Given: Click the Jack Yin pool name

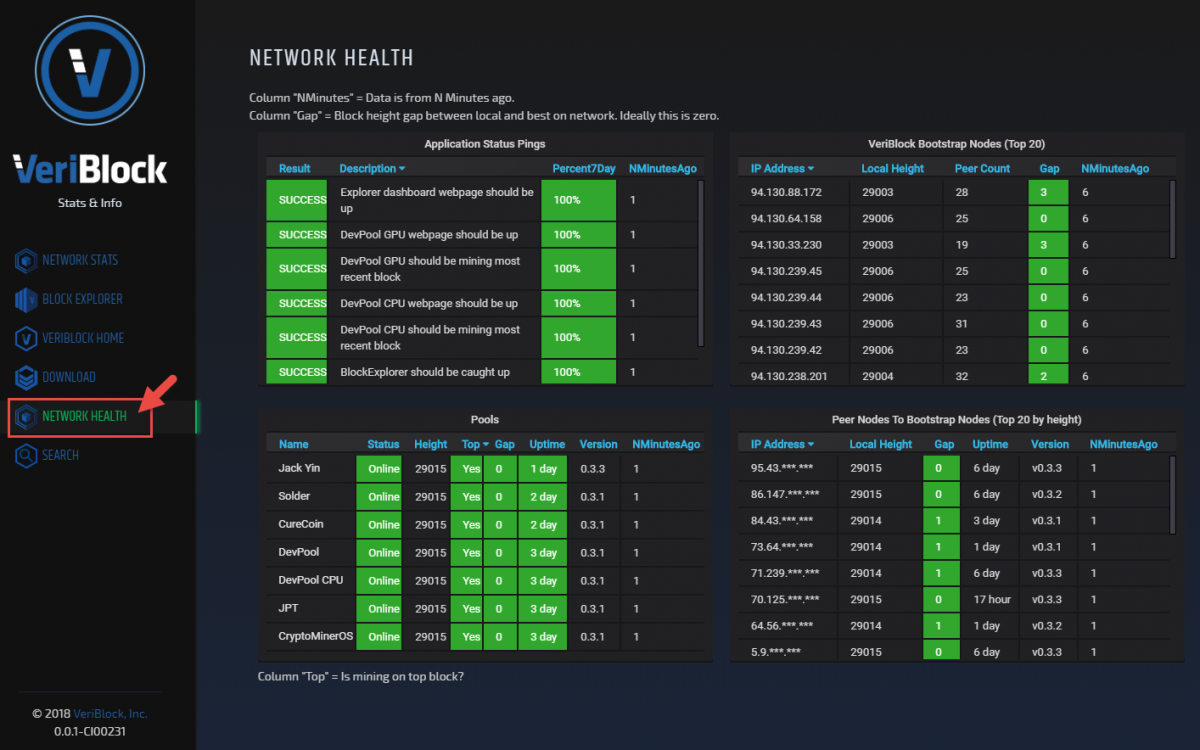Looking at the screenshot, I should tap(298, 468).
